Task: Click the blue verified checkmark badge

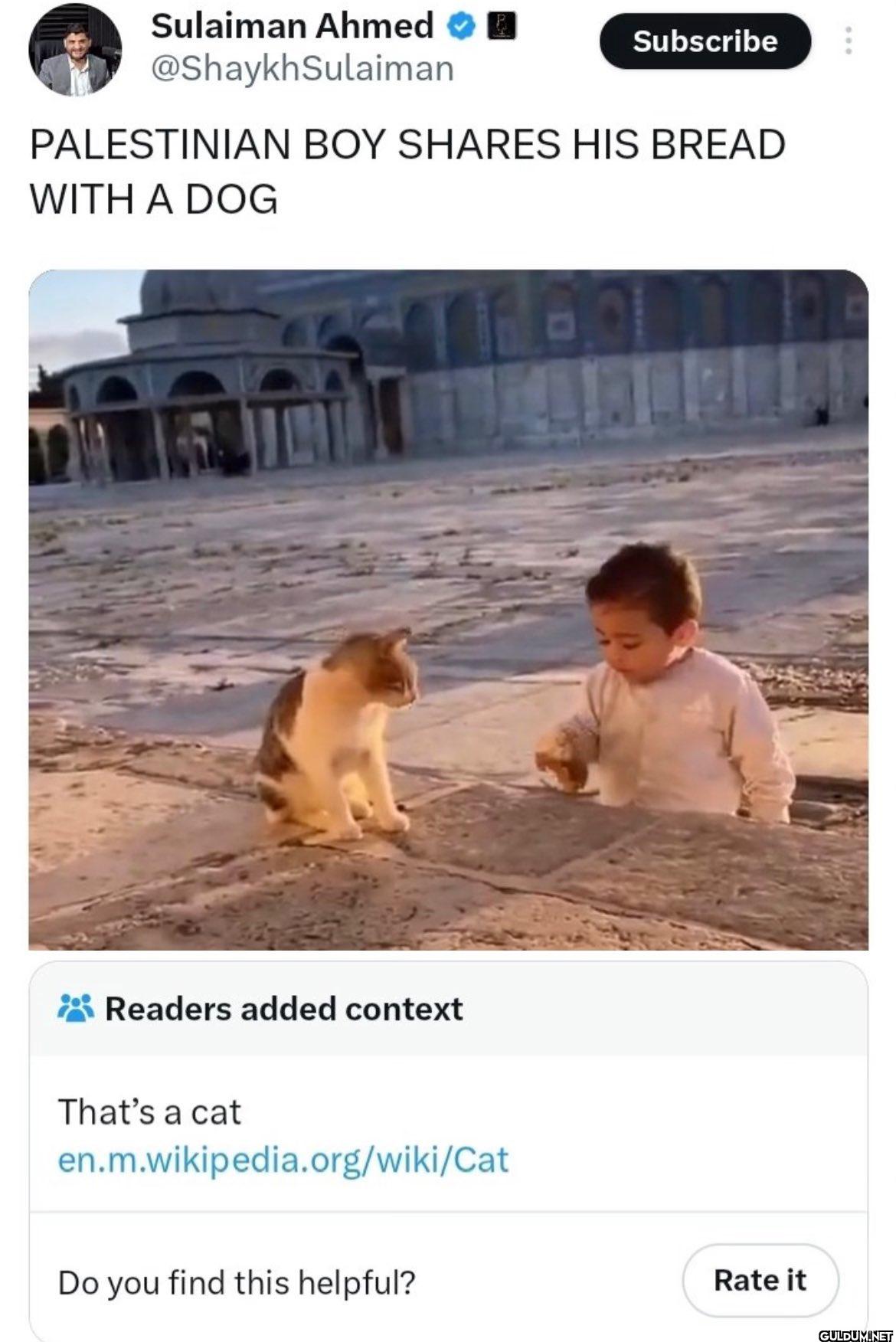Action: (460, 27)
